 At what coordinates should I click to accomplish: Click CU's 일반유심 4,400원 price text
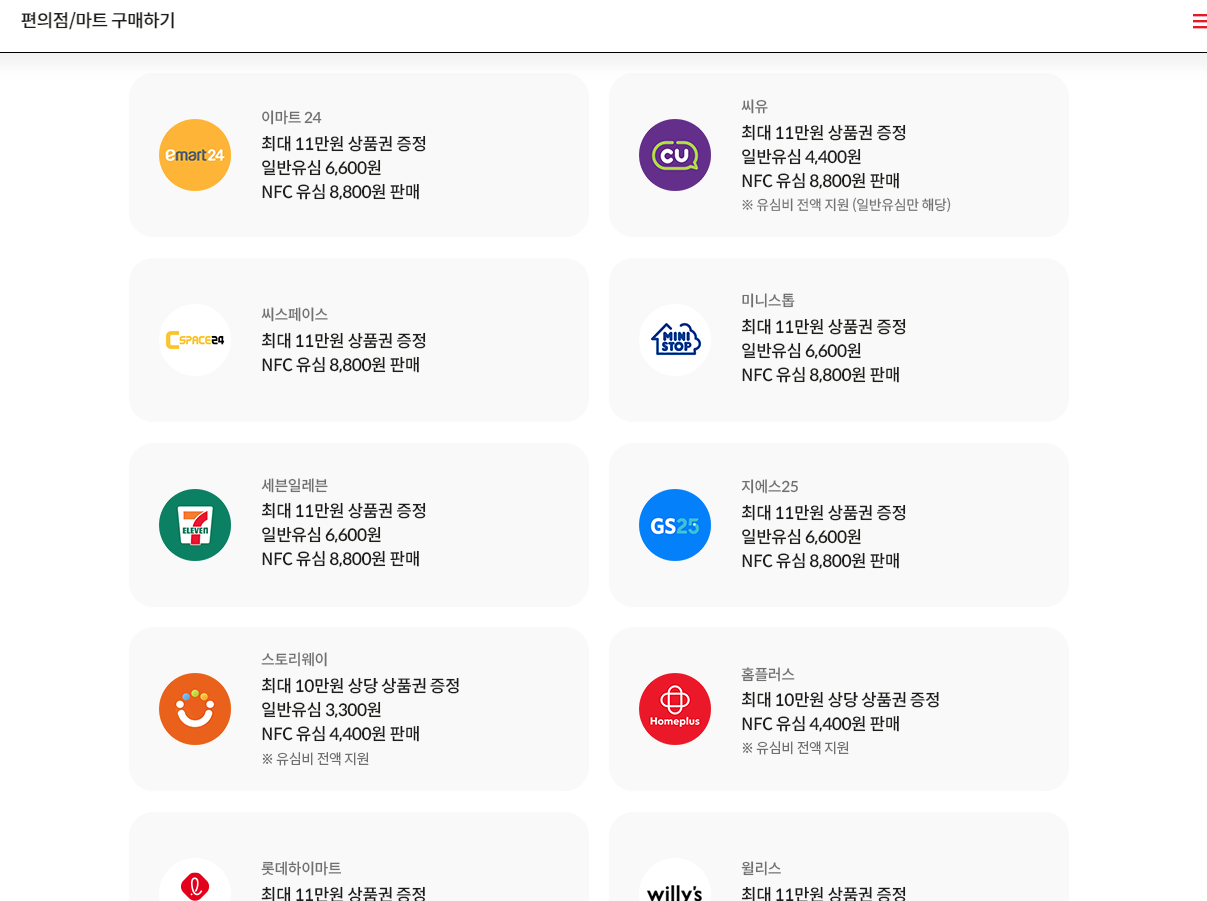click(801, 156)
